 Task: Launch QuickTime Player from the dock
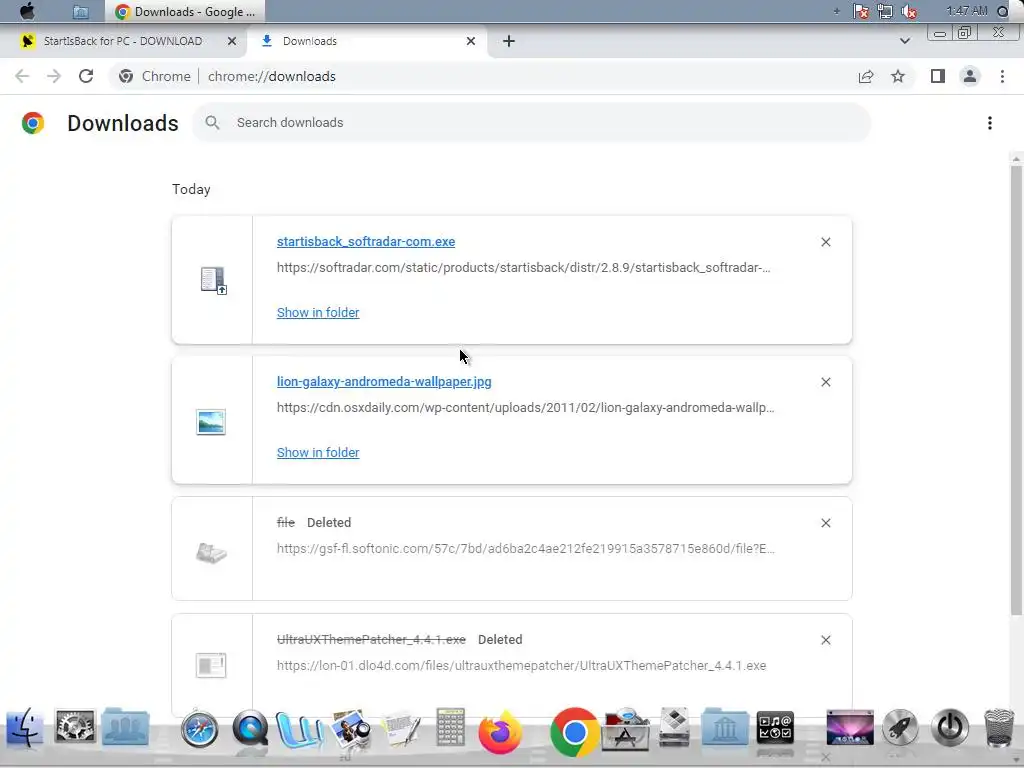coord(250,728)
